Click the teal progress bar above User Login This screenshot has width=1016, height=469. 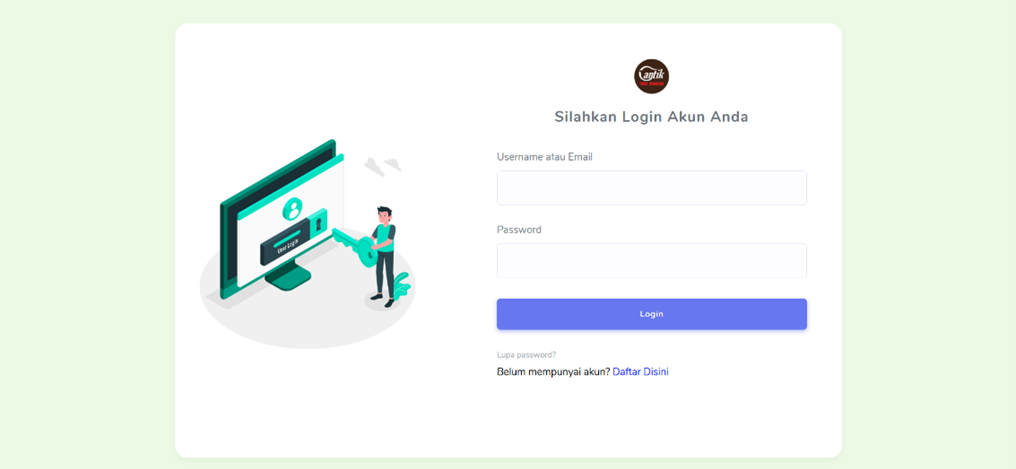click(x=288, y=236)
